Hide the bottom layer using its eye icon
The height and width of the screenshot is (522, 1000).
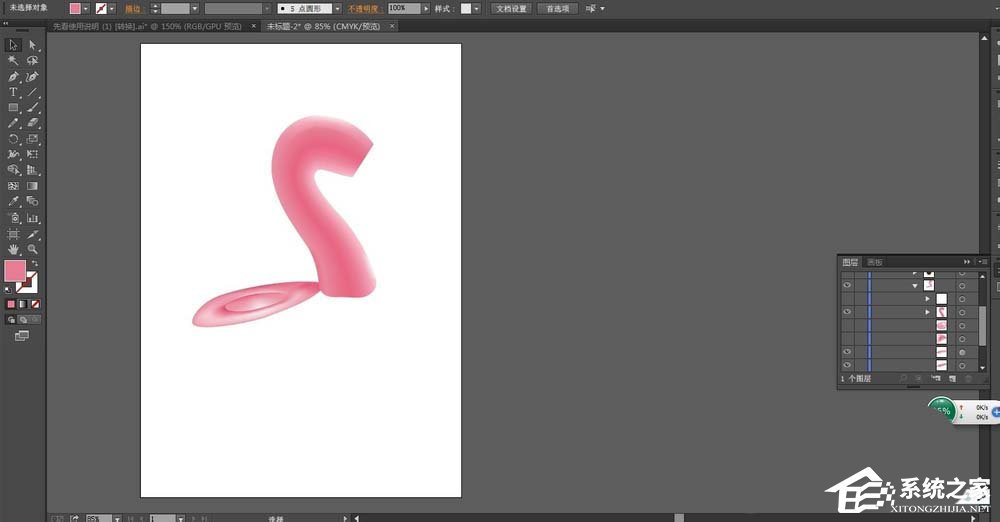[847, 365]
